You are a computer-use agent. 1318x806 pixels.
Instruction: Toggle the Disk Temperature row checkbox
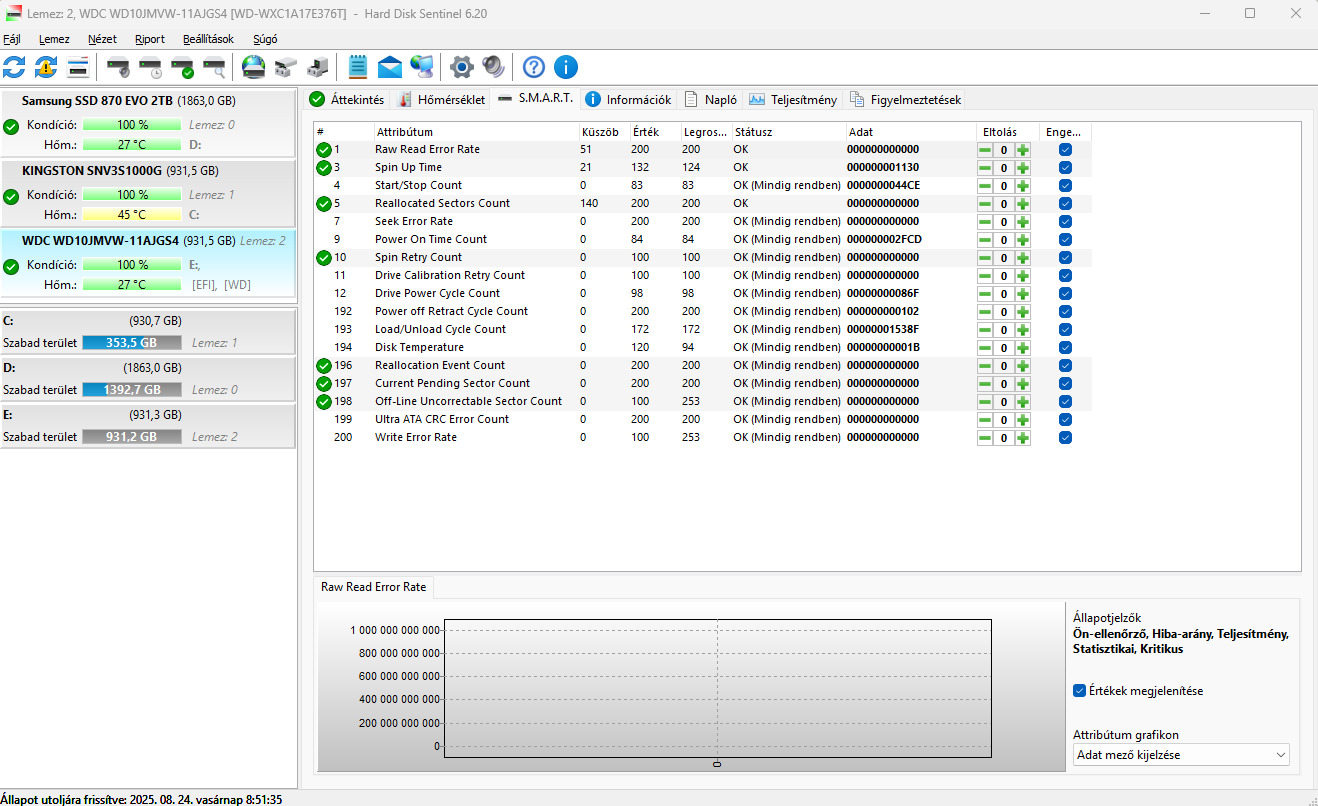1065,347
